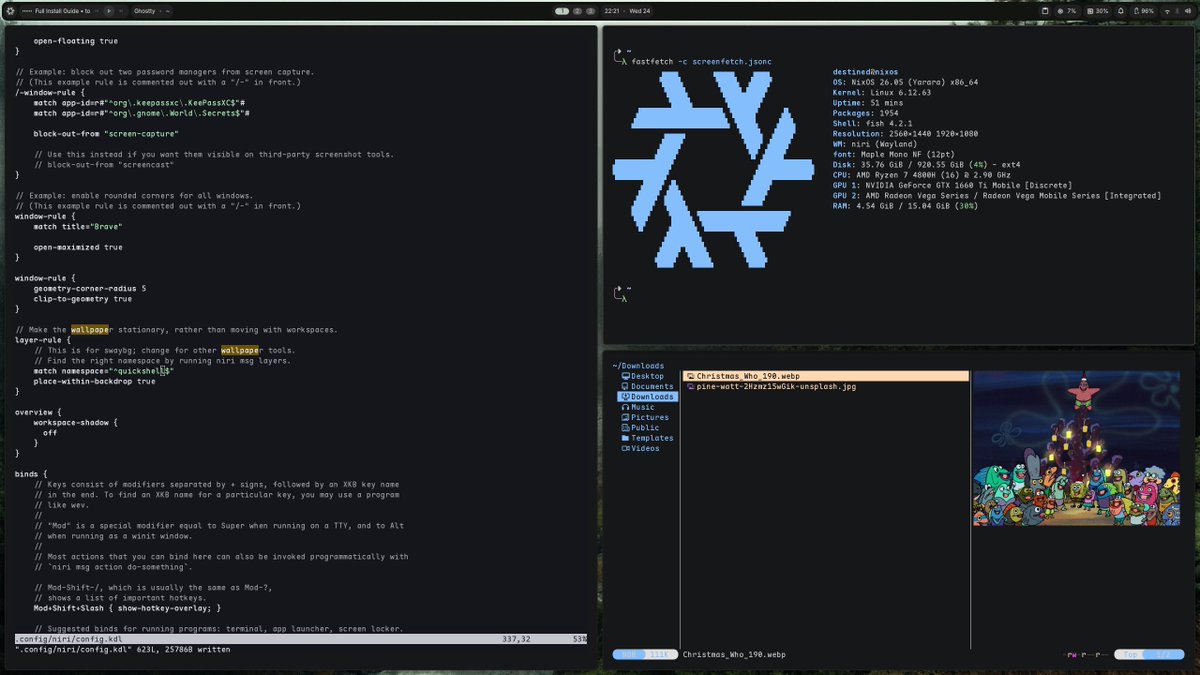The image size is (1200, 675).
Task: Select the Templates folder in yazi sidebar
Action: (x=647, y=438)
